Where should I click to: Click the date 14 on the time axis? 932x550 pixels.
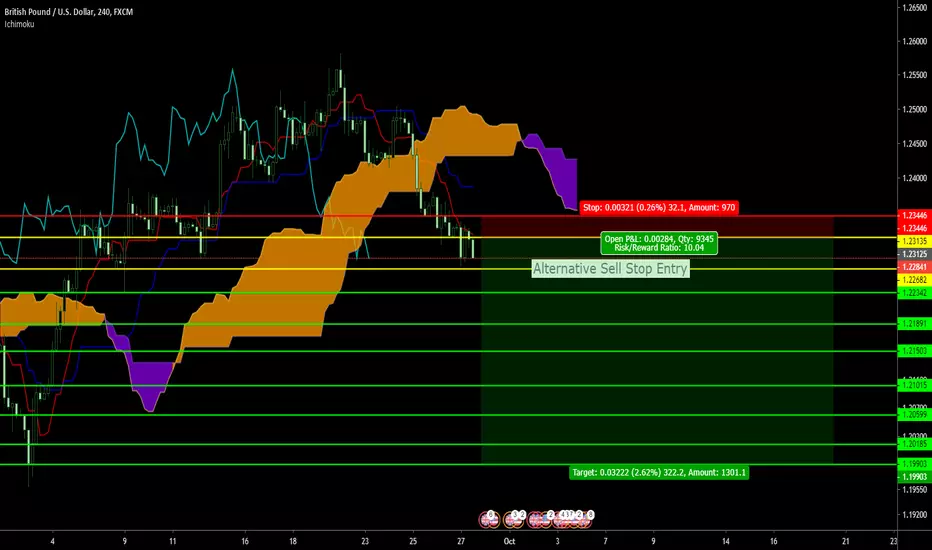pos(726,541)
